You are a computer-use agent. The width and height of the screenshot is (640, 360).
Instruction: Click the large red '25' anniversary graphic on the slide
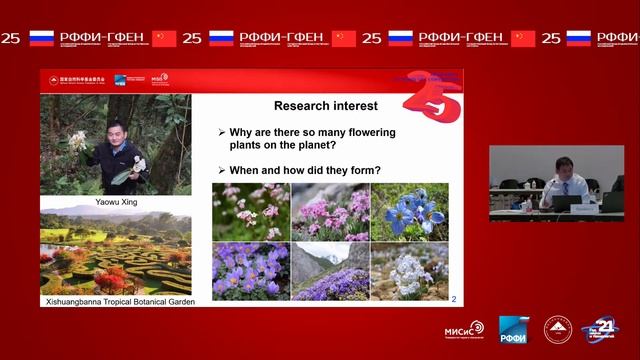pos(433,96)
